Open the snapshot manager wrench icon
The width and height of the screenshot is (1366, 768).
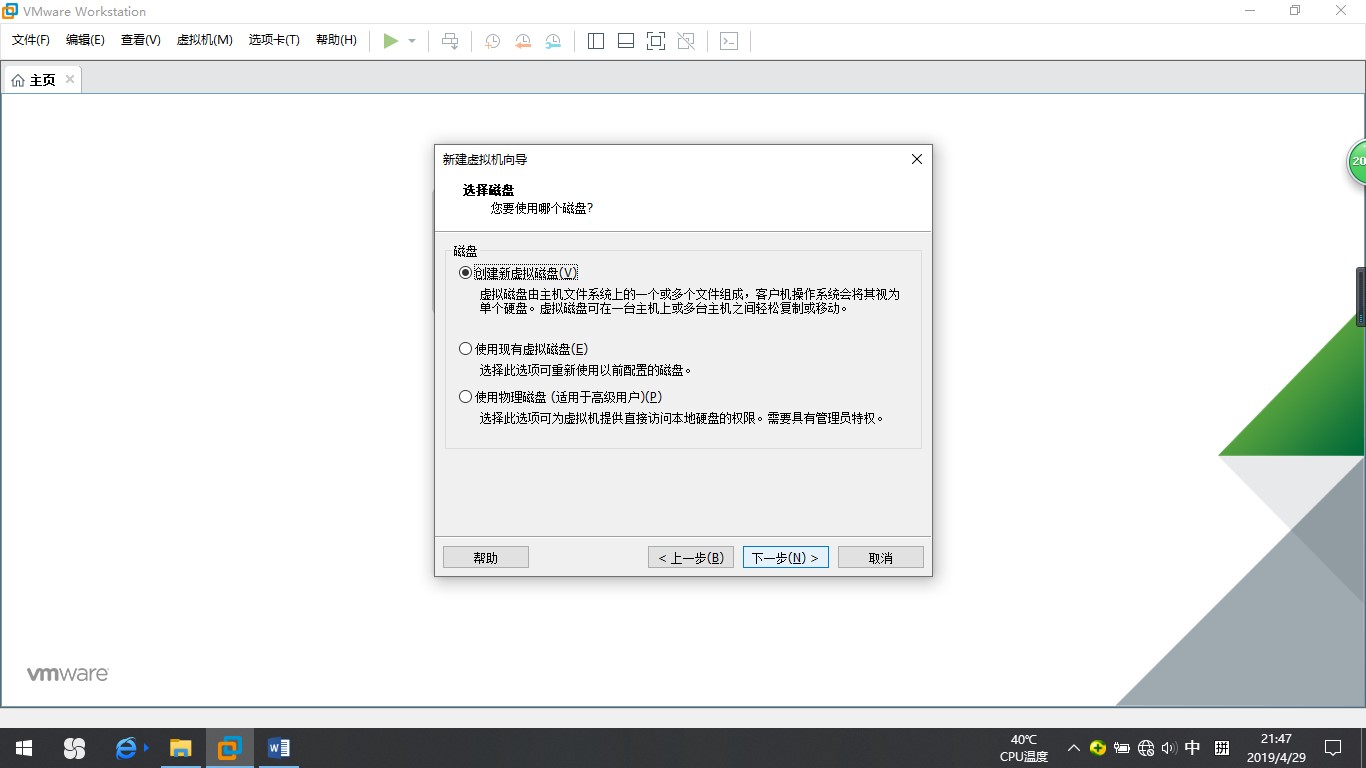[x=553, y=41]
